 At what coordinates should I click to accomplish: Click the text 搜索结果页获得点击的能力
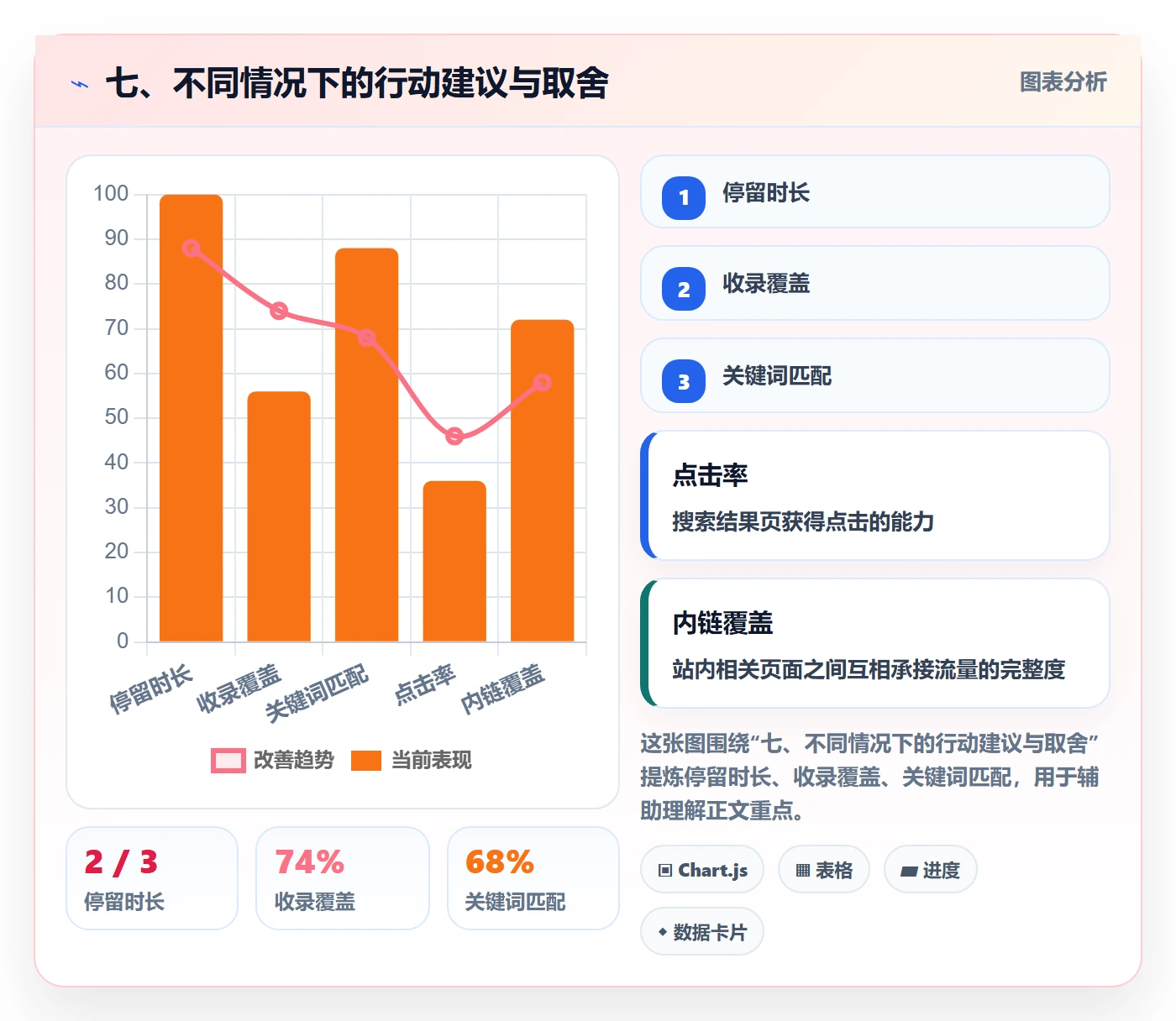coord(803,522)
